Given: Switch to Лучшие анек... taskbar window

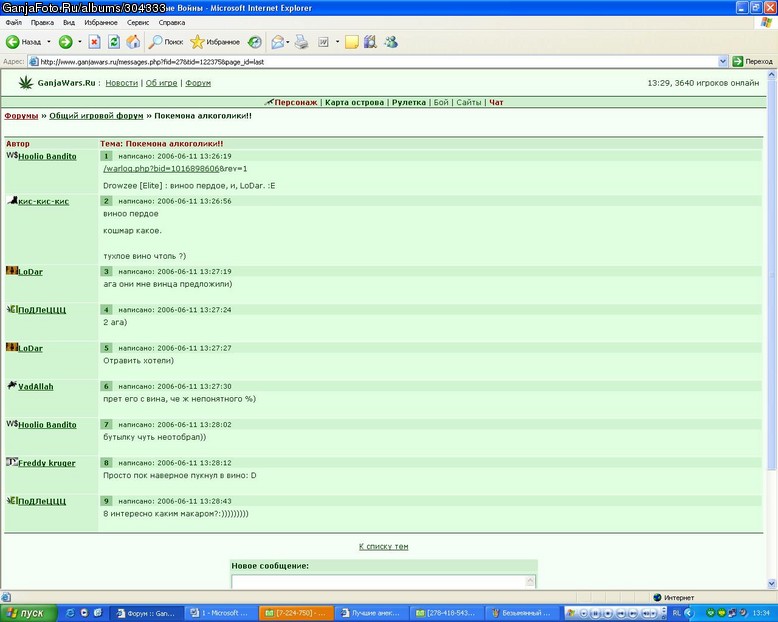Looking at the screenshot, I should [x=372, y=613].
